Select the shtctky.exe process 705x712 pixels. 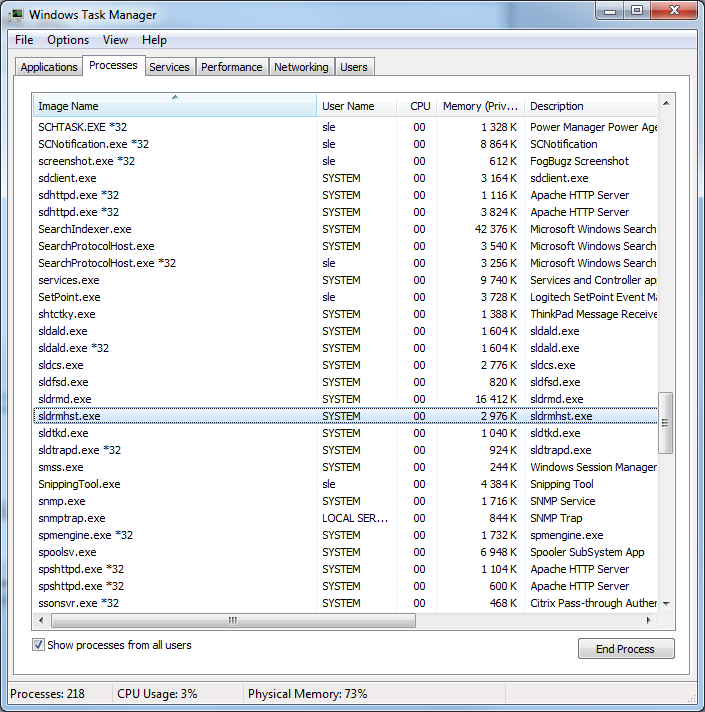coord(345,314)
